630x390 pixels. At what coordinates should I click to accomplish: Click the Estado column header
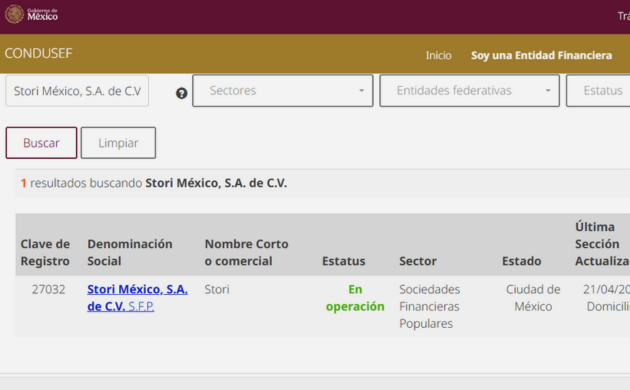[522, 261]
